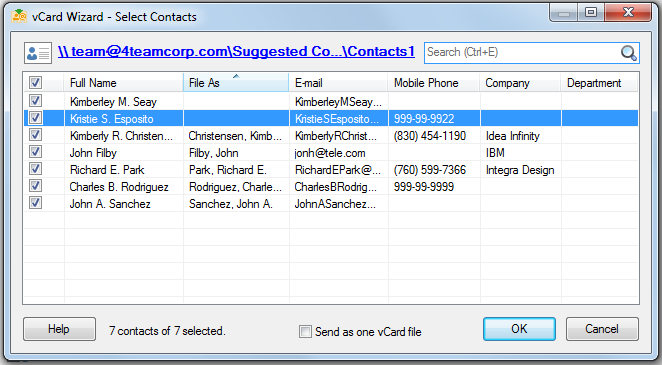Click the Integra Design company cell
662x365 pixels.
tap(521, 170)
